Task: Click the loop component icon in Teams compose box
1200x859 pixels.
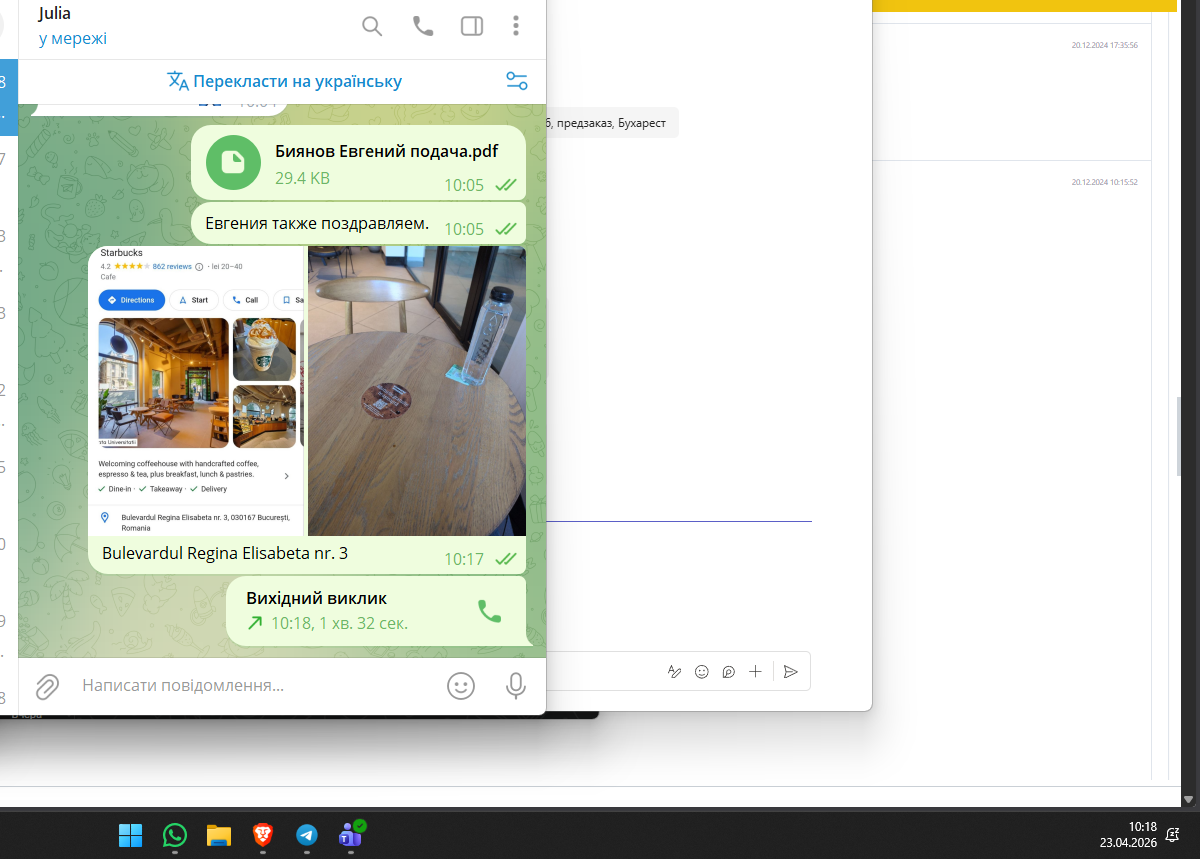Action: coord(728,672)
